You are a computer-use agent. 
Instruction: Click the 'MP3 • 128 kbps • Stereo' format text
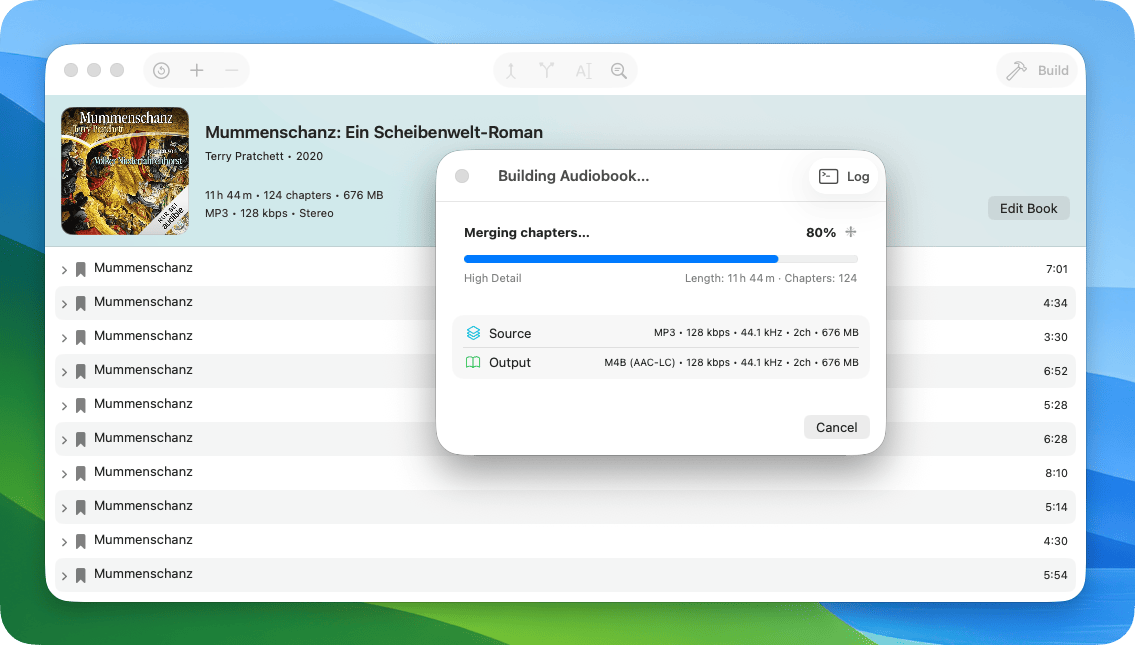(x=269, y=214)
